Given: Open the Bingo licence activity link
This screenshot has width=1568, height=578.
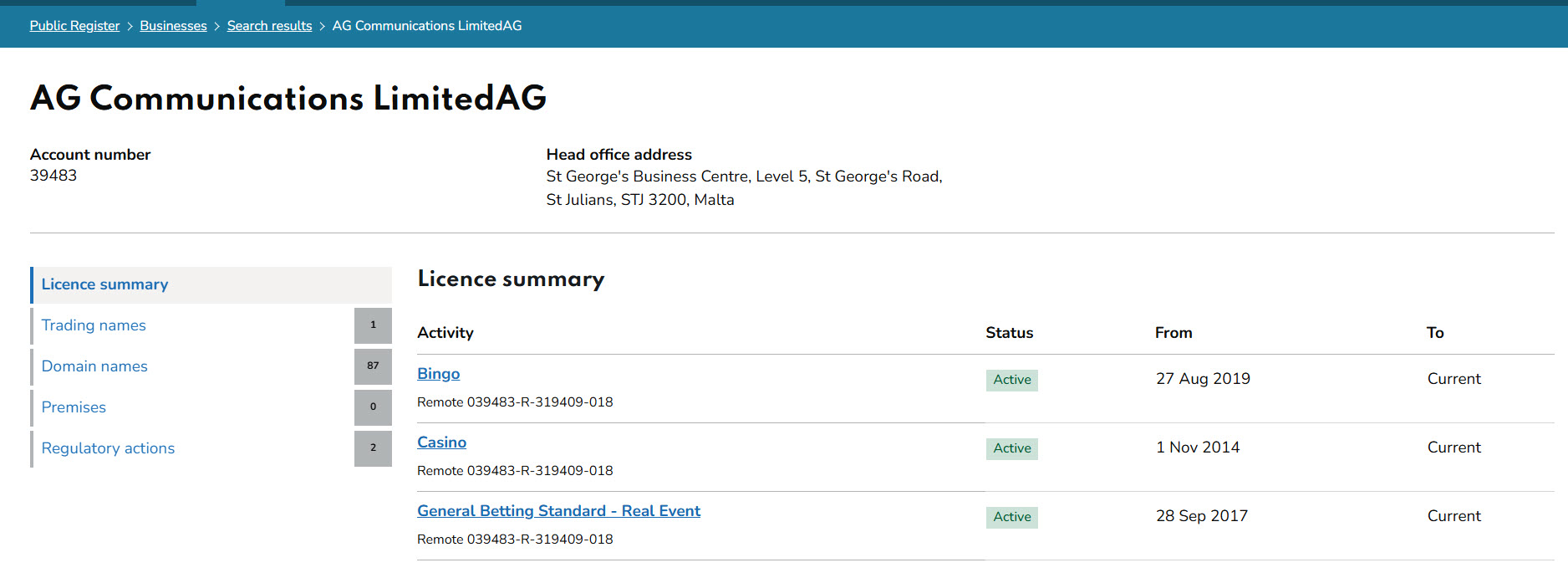Looking at the screenshot, I should pos(438,374).
